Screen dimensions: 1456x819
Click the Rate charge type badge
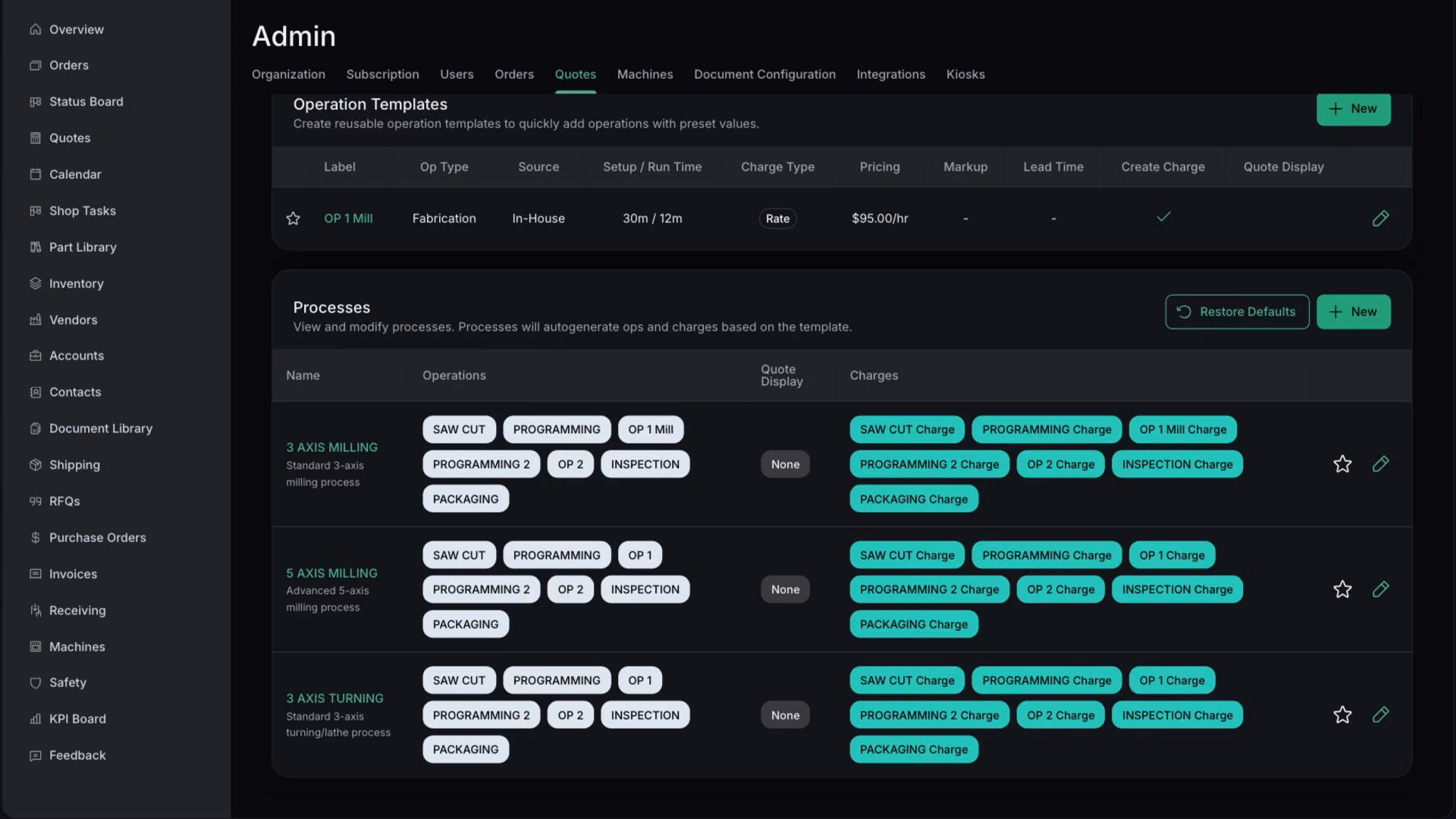point(777,218)
